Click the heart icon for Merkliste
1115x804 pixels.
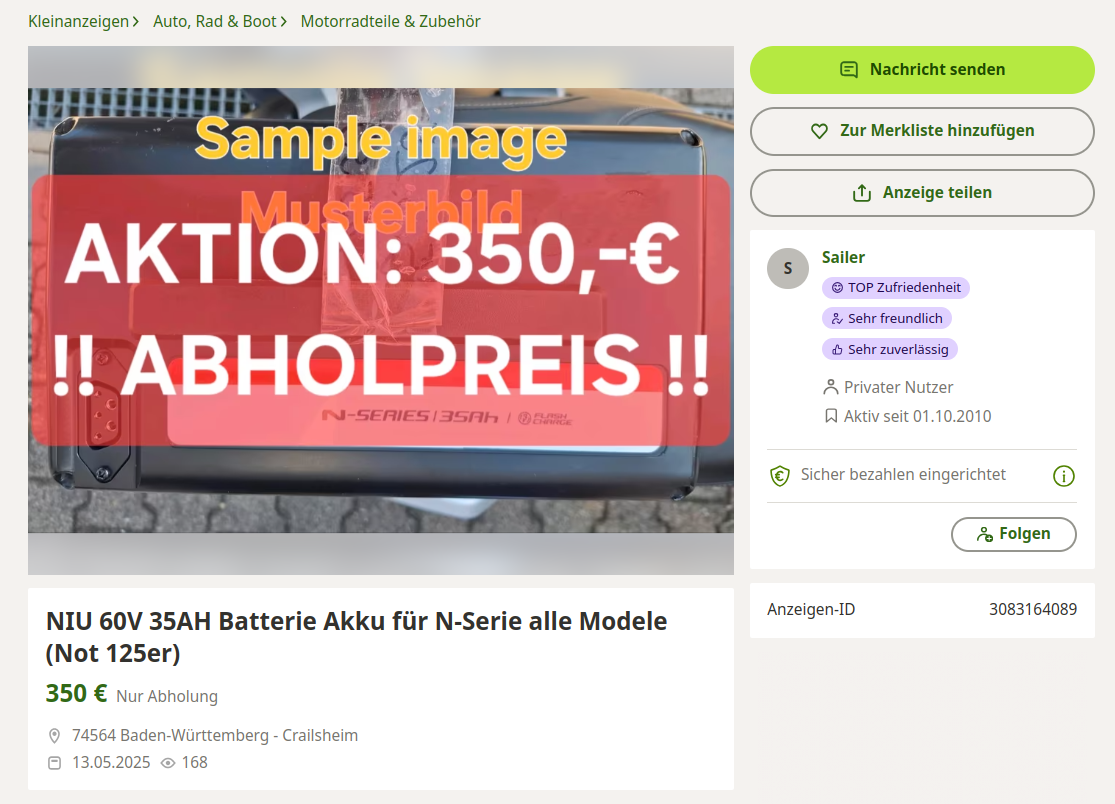819,132
